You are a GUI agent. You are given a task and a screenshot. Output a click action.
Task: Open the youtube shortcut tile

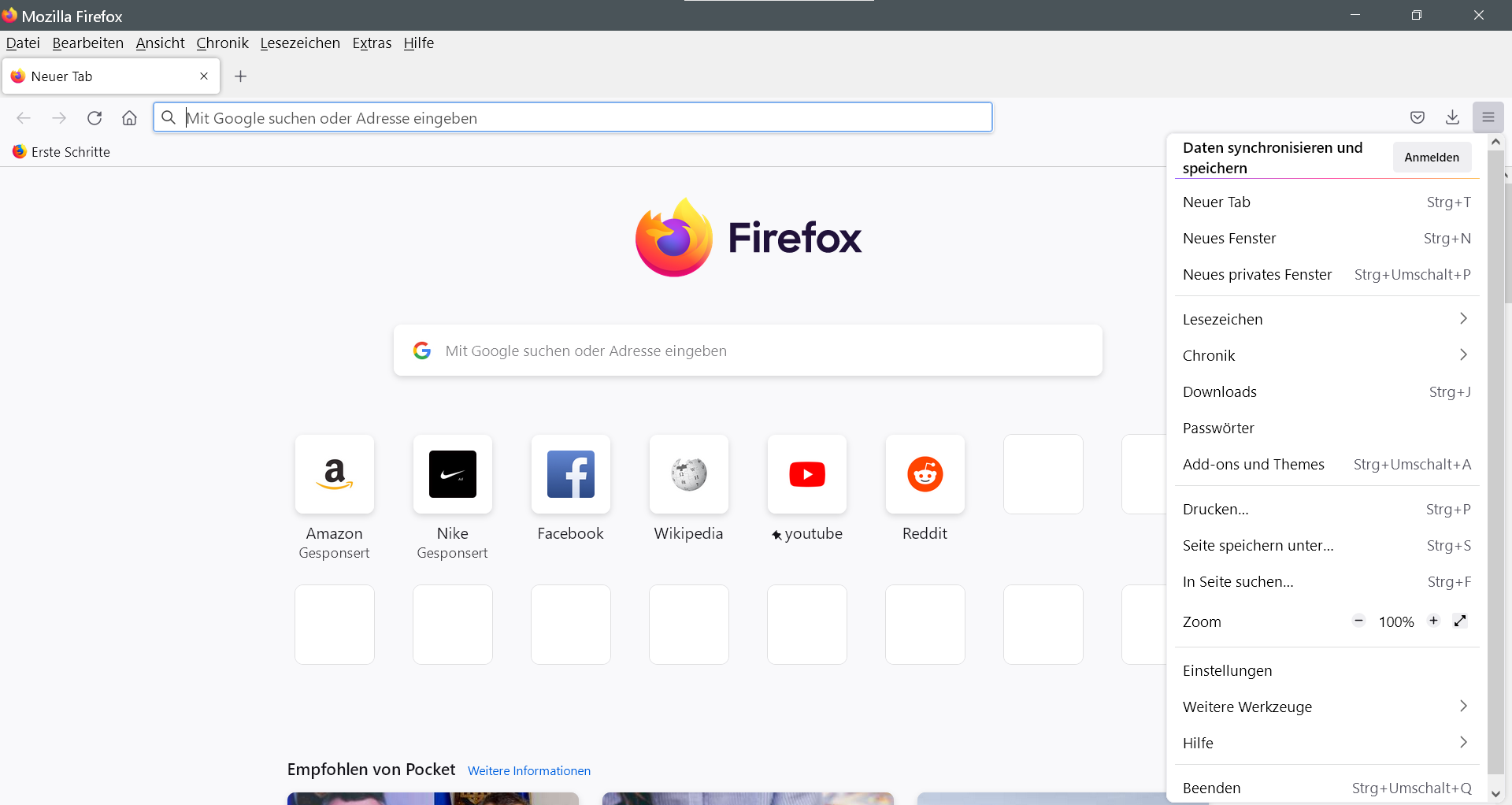coord(807,474)
